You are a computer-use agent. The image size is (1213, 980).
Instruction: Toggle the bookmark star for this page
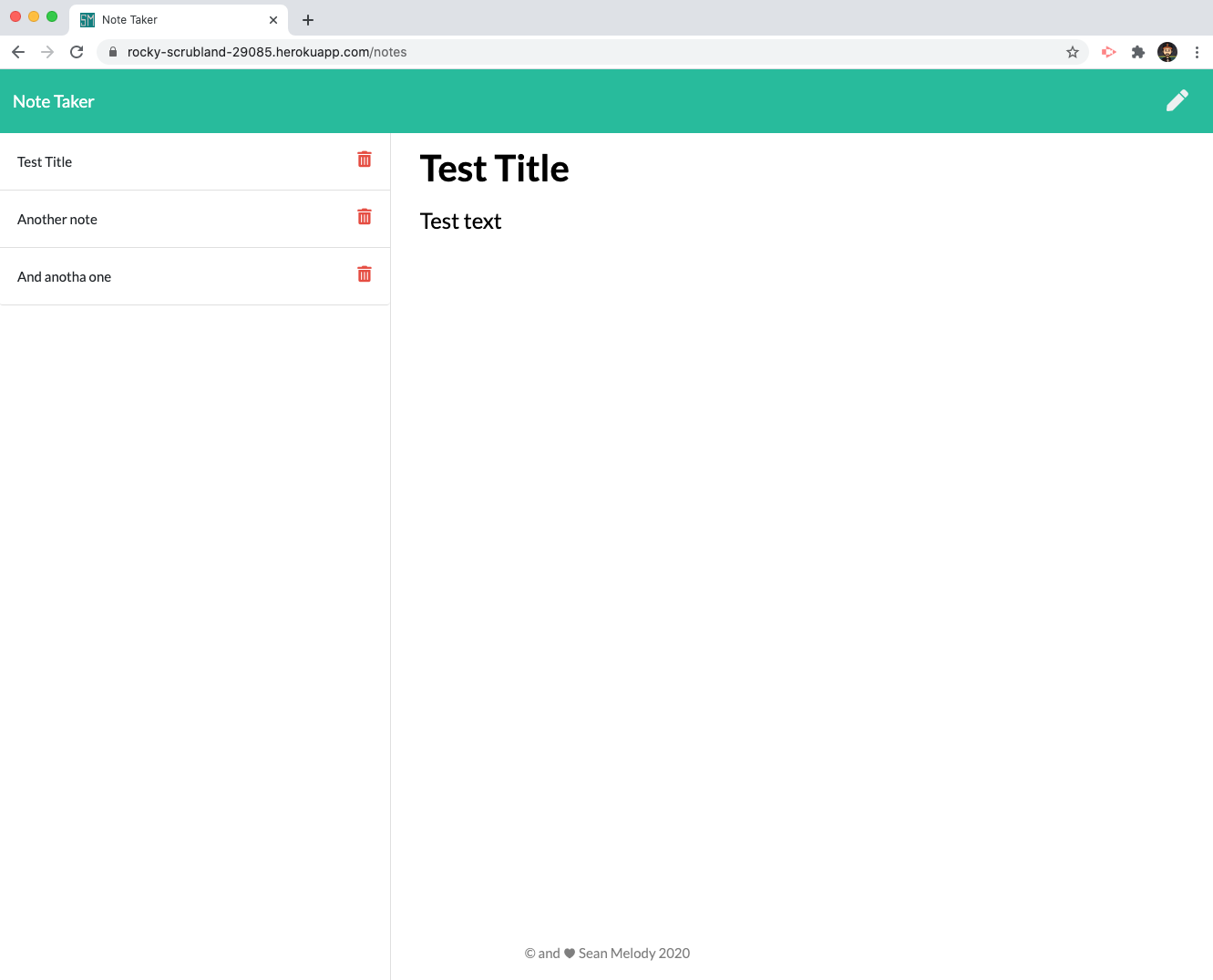click(1072, 52)
